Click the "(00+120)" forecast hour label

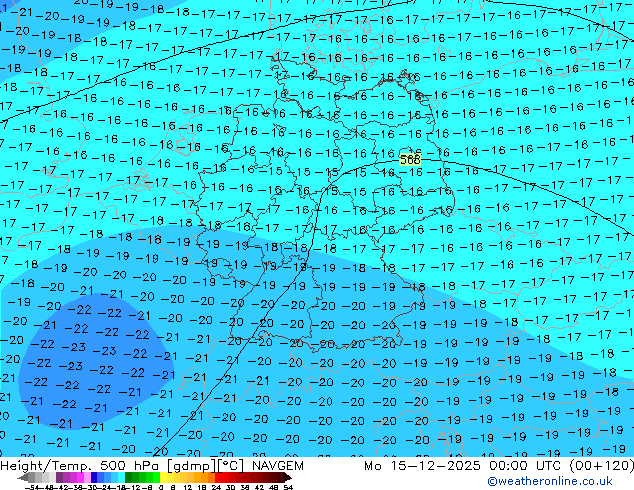pos(601,466)
